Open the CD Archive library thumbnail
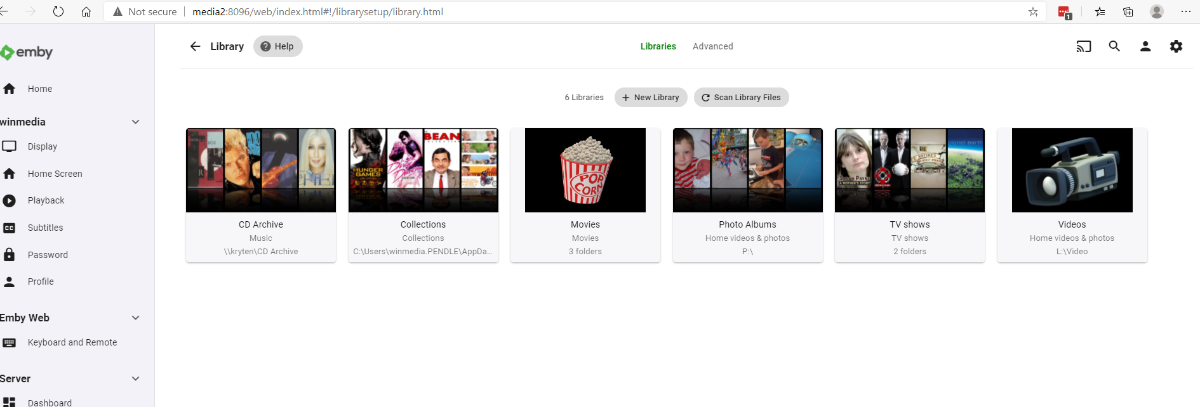 click(260, 170)
